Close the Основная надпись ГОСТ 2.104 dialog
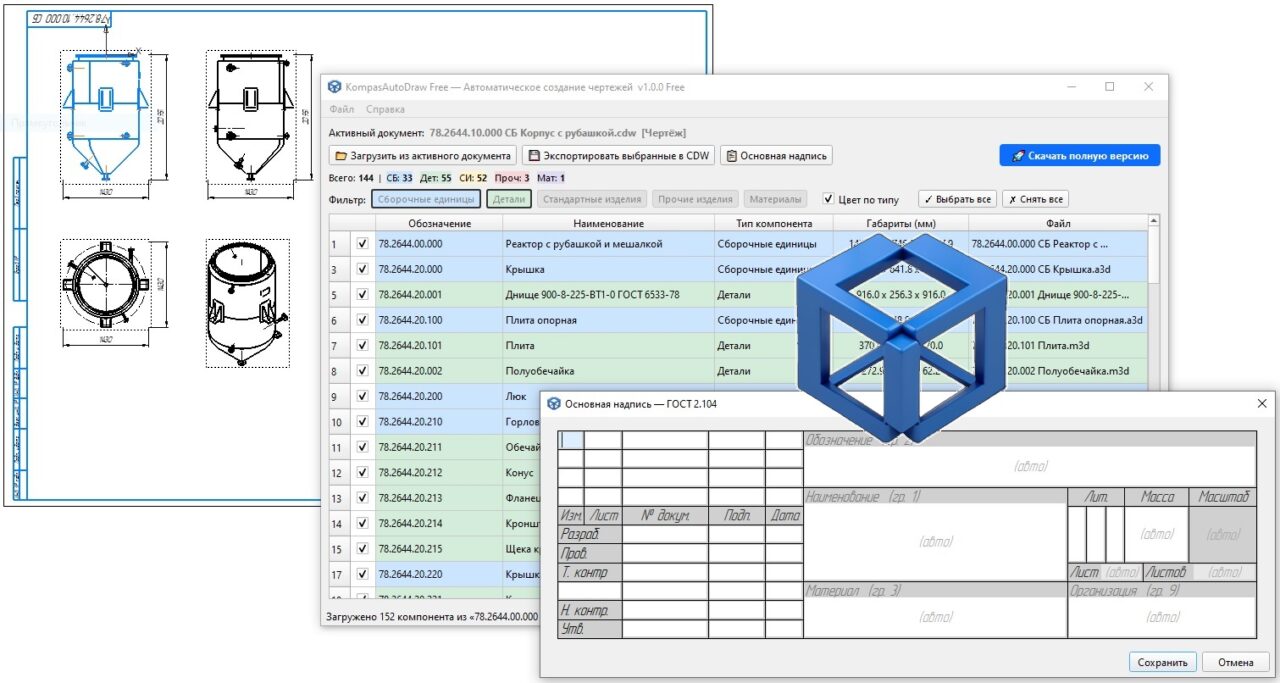 coord(1261,403)
